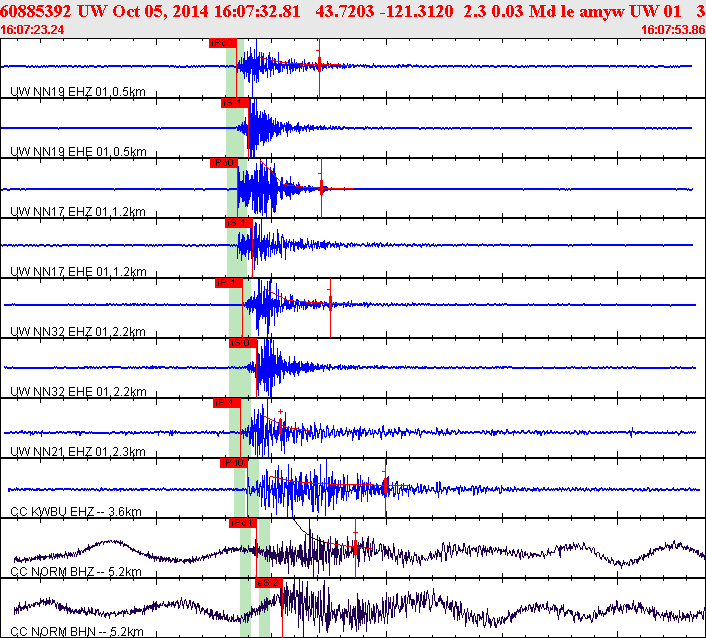Screen dimensions: 706x638
Task: Click the end time 16:07:53.86 label
Action: [x=672, y=30]
